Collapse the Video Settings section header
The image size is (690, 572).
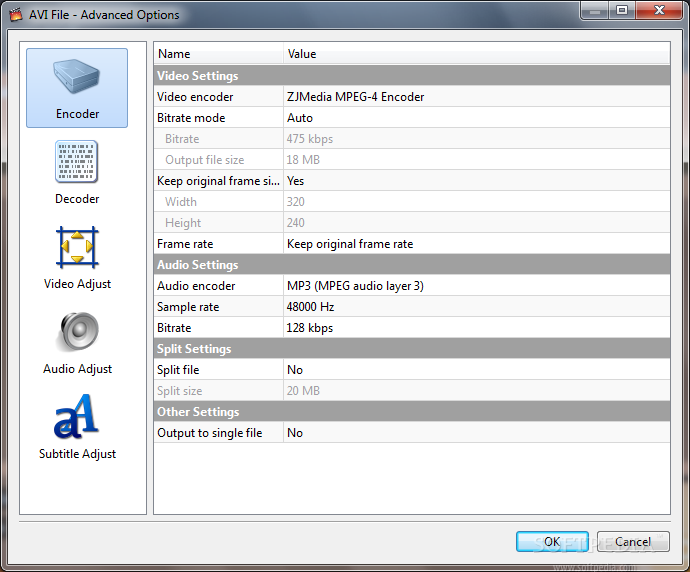(x=412, y=76)
